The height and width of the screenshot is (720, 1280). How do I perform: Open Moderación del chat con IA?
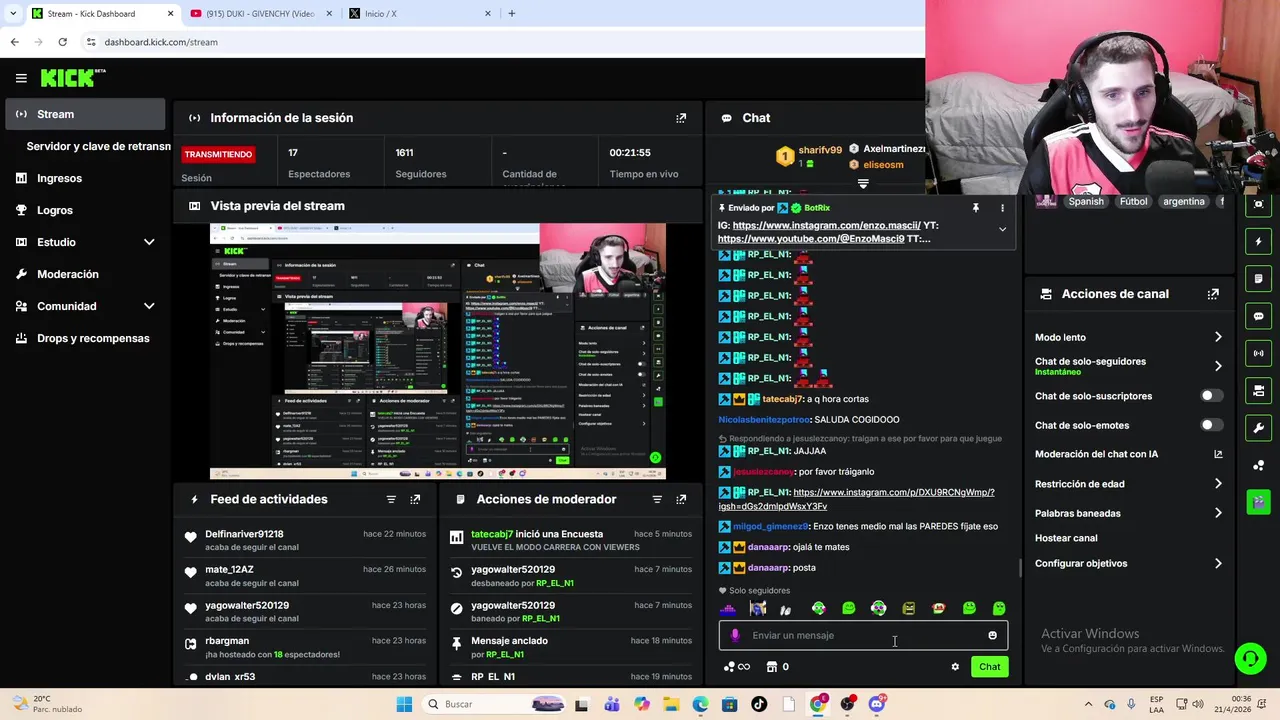tap(1128, 454)
